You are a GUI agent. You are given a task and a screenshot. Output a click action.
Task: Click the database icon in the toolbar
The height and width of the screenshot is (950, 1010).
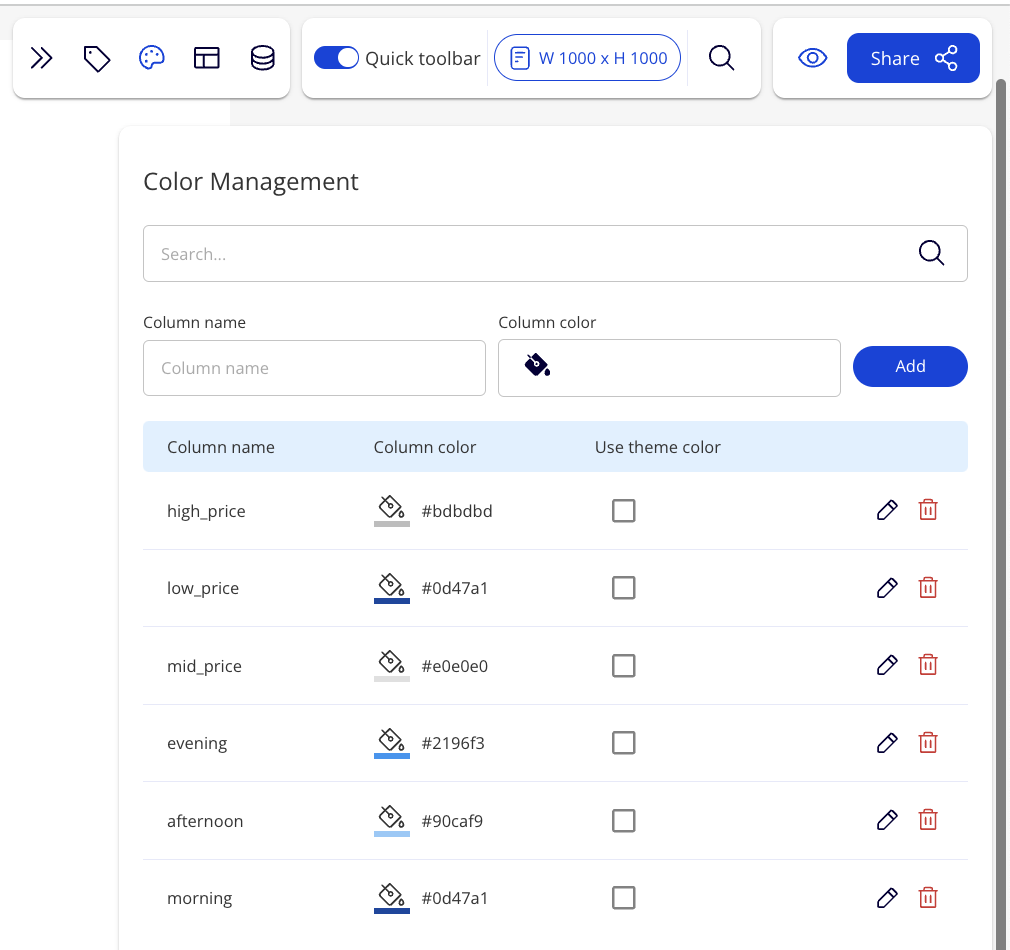pyautogui.click(x=262, y=59)
